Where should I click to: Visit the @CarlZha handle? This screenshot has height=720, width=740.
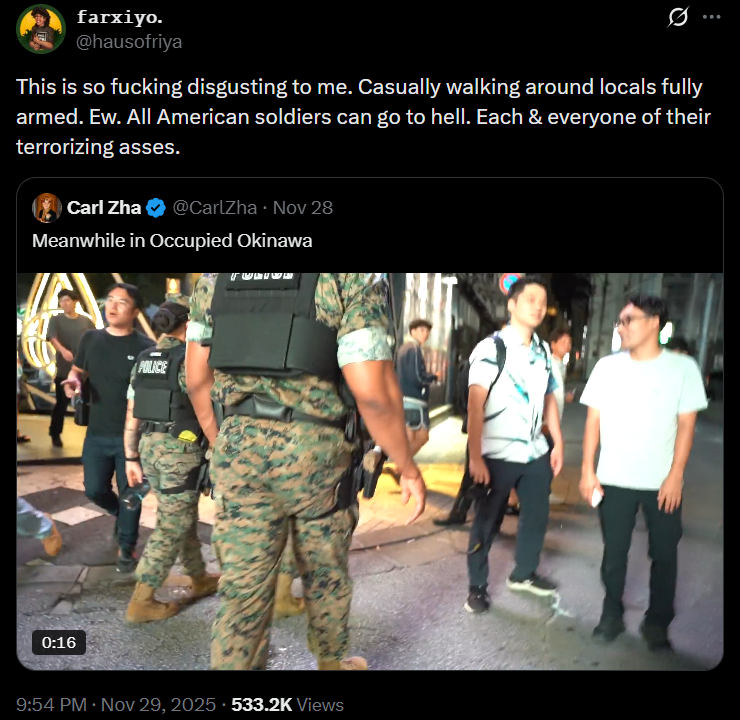215,208
